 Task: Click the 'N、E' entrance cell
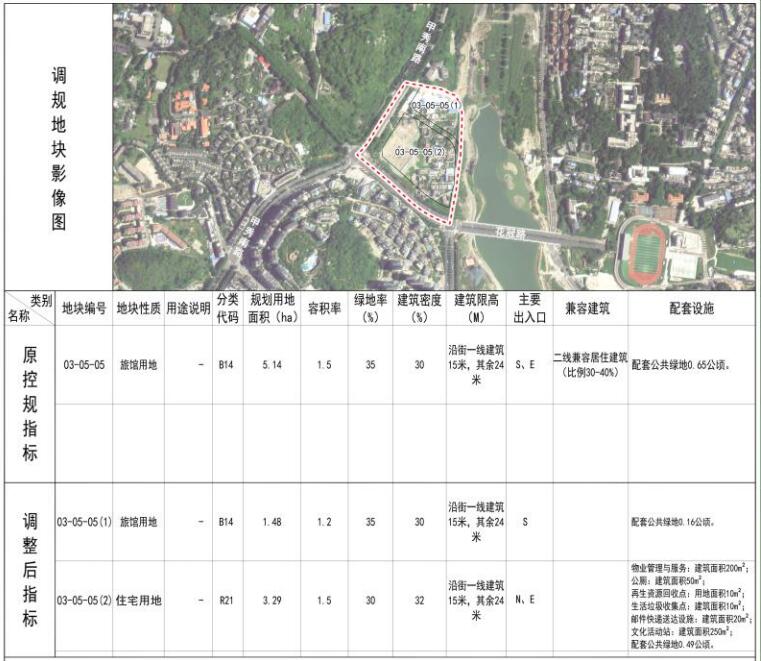pyautogui.click(x=525, y=600)
